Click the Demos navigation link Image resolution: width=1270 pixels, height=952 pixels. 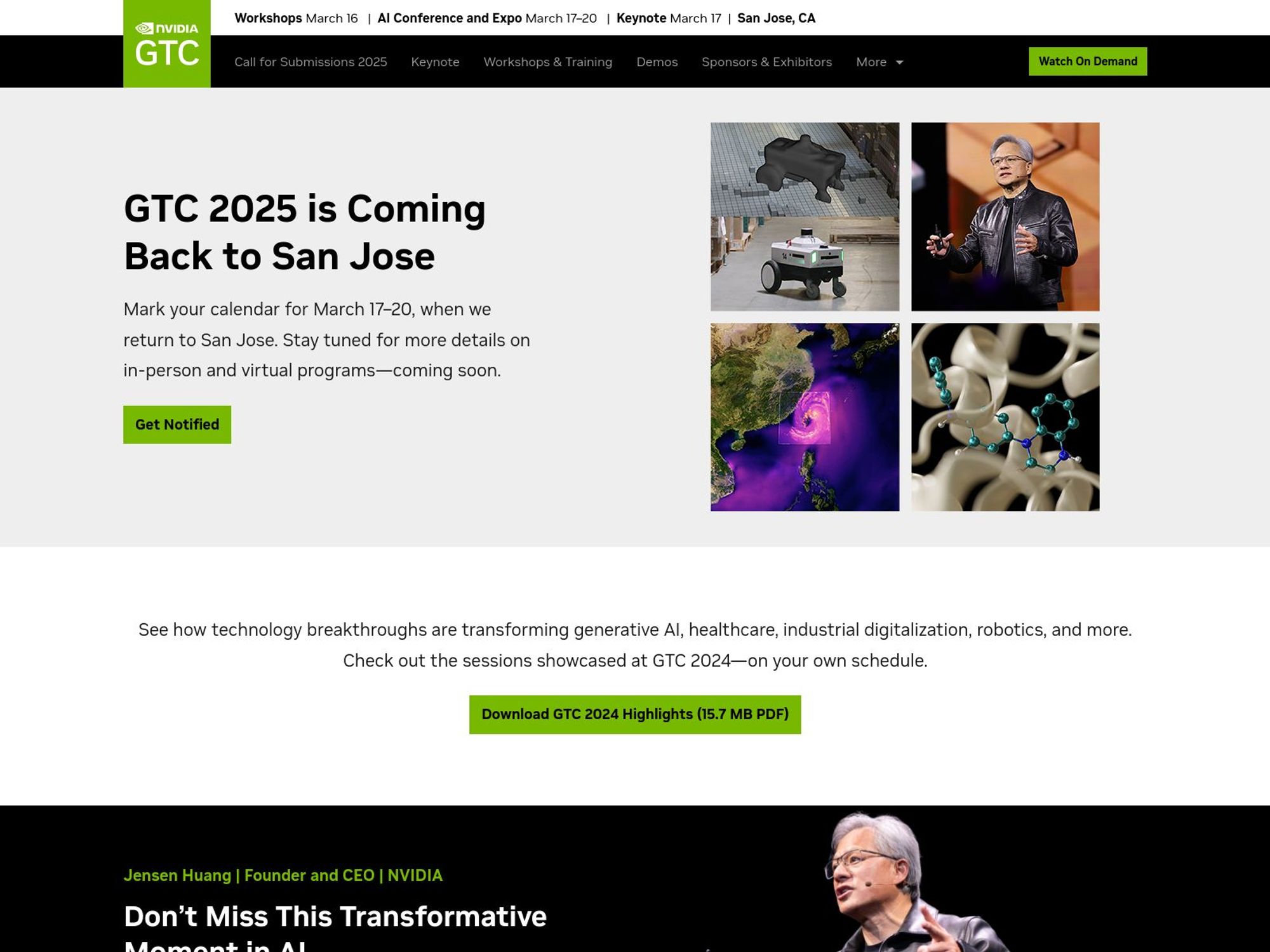[656, 61]
